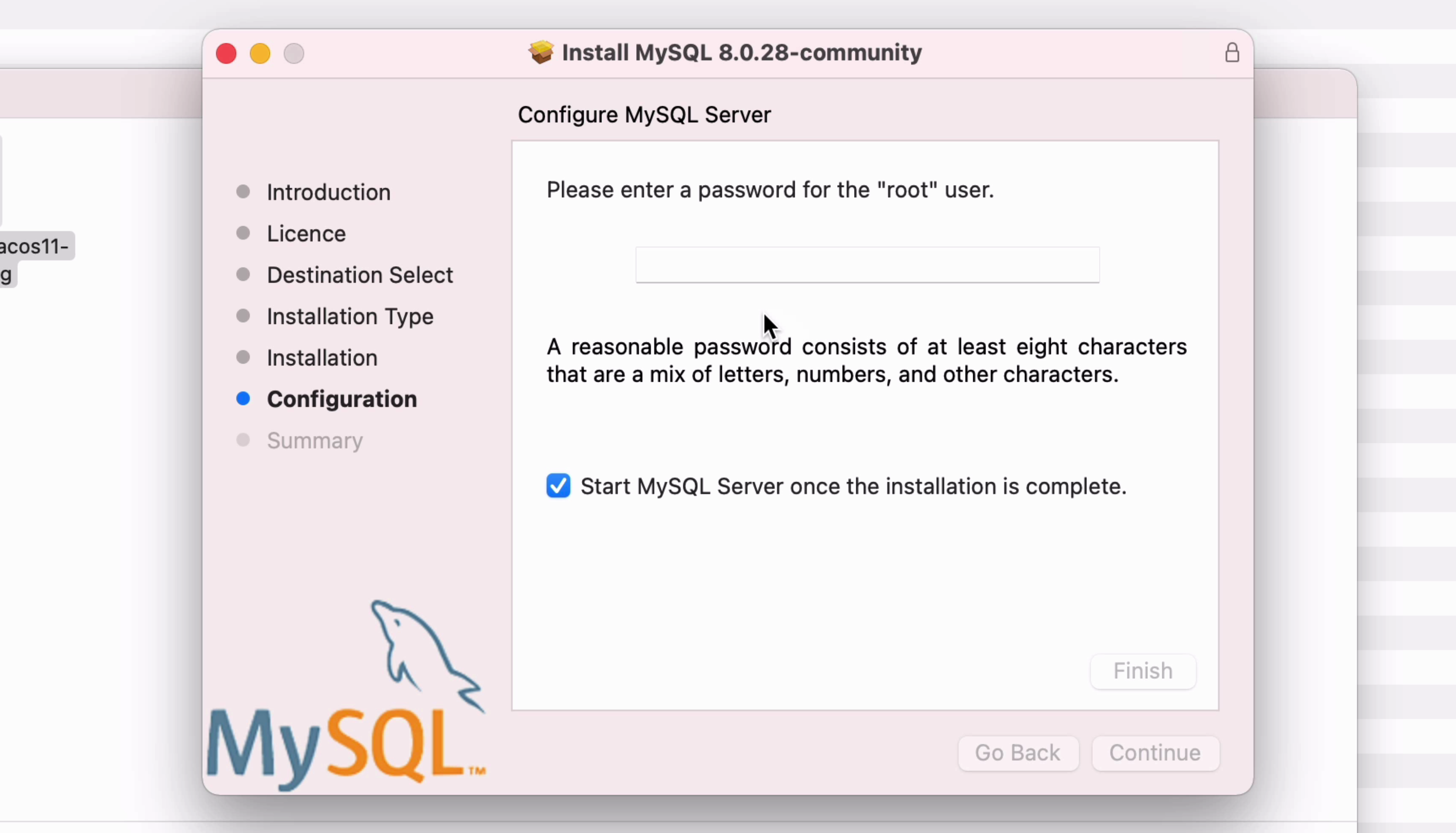Click the lock icon in title bar
Screen dimensions: 1456x833
coord(1232,53)
